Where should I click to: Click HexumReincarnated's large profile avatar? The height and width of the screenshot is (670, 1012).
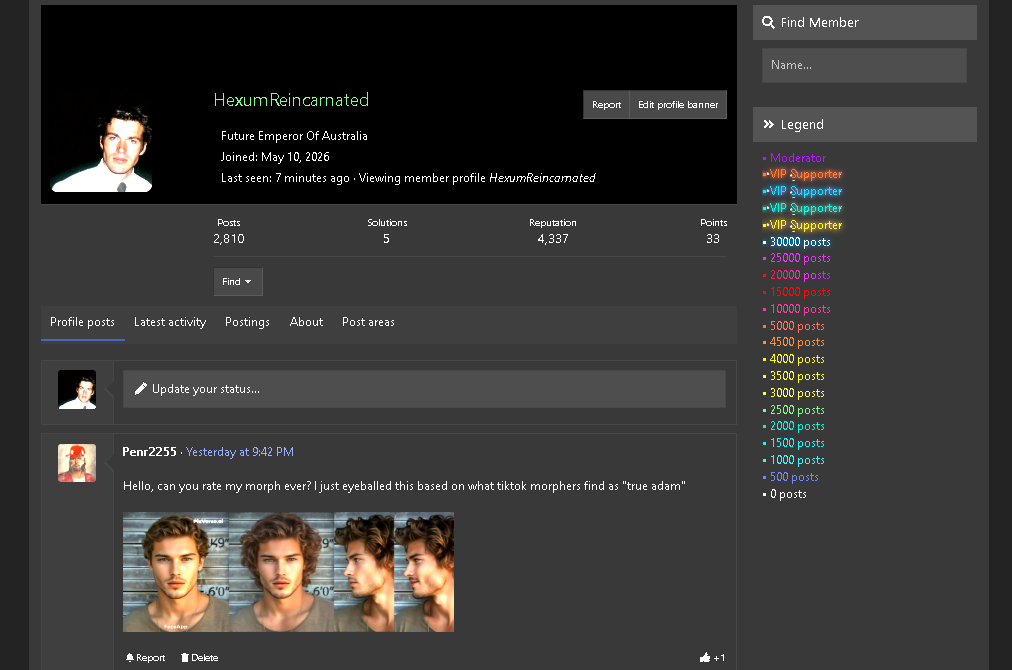[103, 149]
